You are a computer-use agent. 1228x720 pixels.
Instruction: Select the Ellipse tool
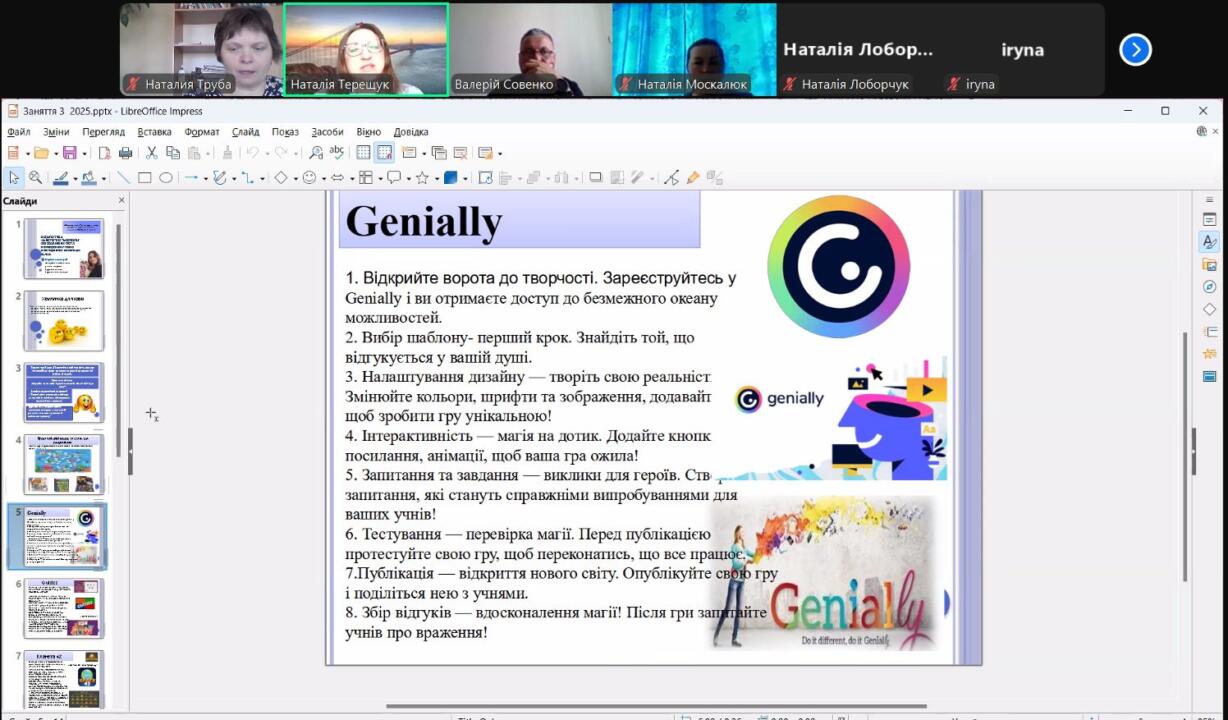pos(166,178)
